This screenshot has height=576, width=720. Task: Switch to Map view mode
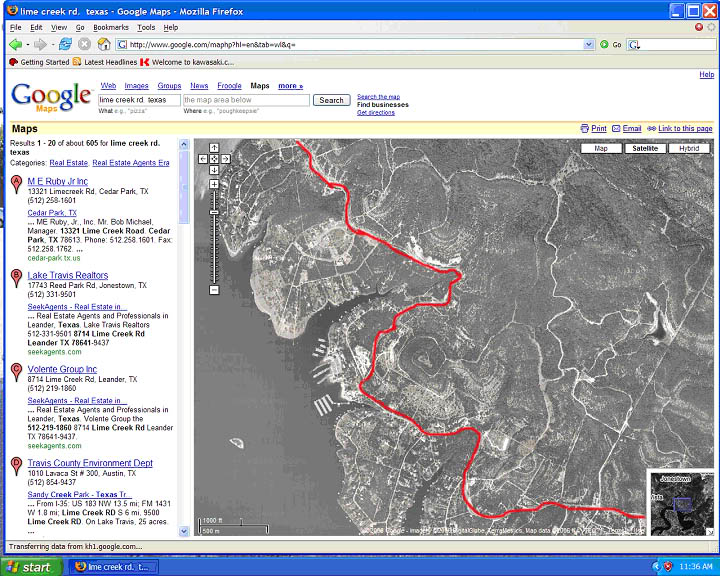coord(601,148)
